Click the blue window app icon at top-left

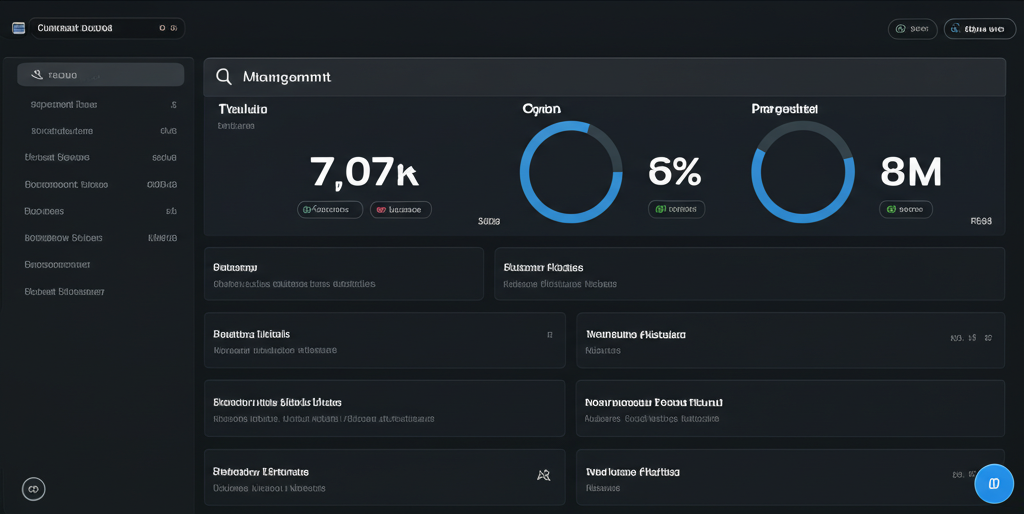(18, 28)
